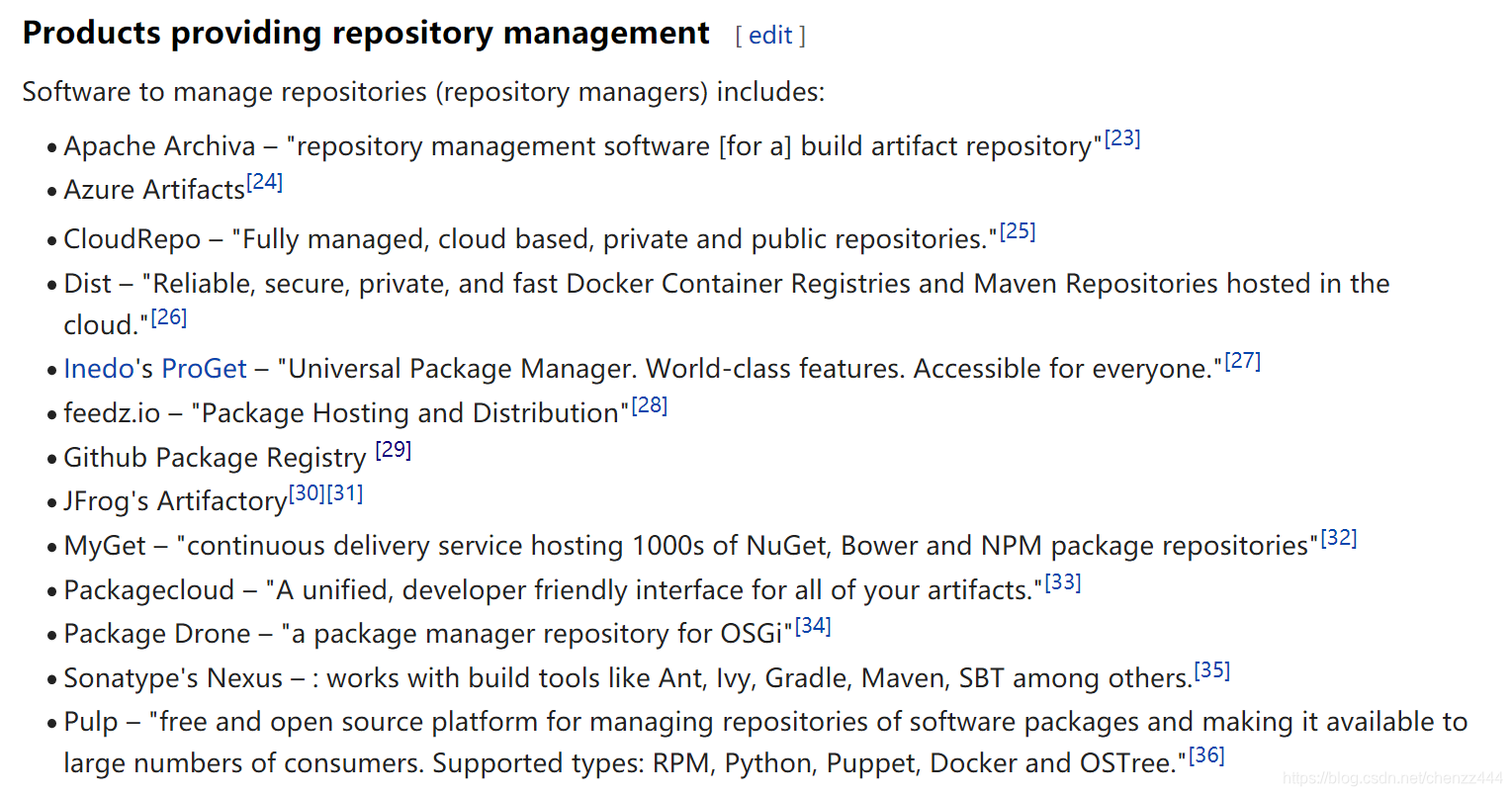Click the text MyGet
This screenshot has width=1512, height=796.
click(x=105, y=546)
